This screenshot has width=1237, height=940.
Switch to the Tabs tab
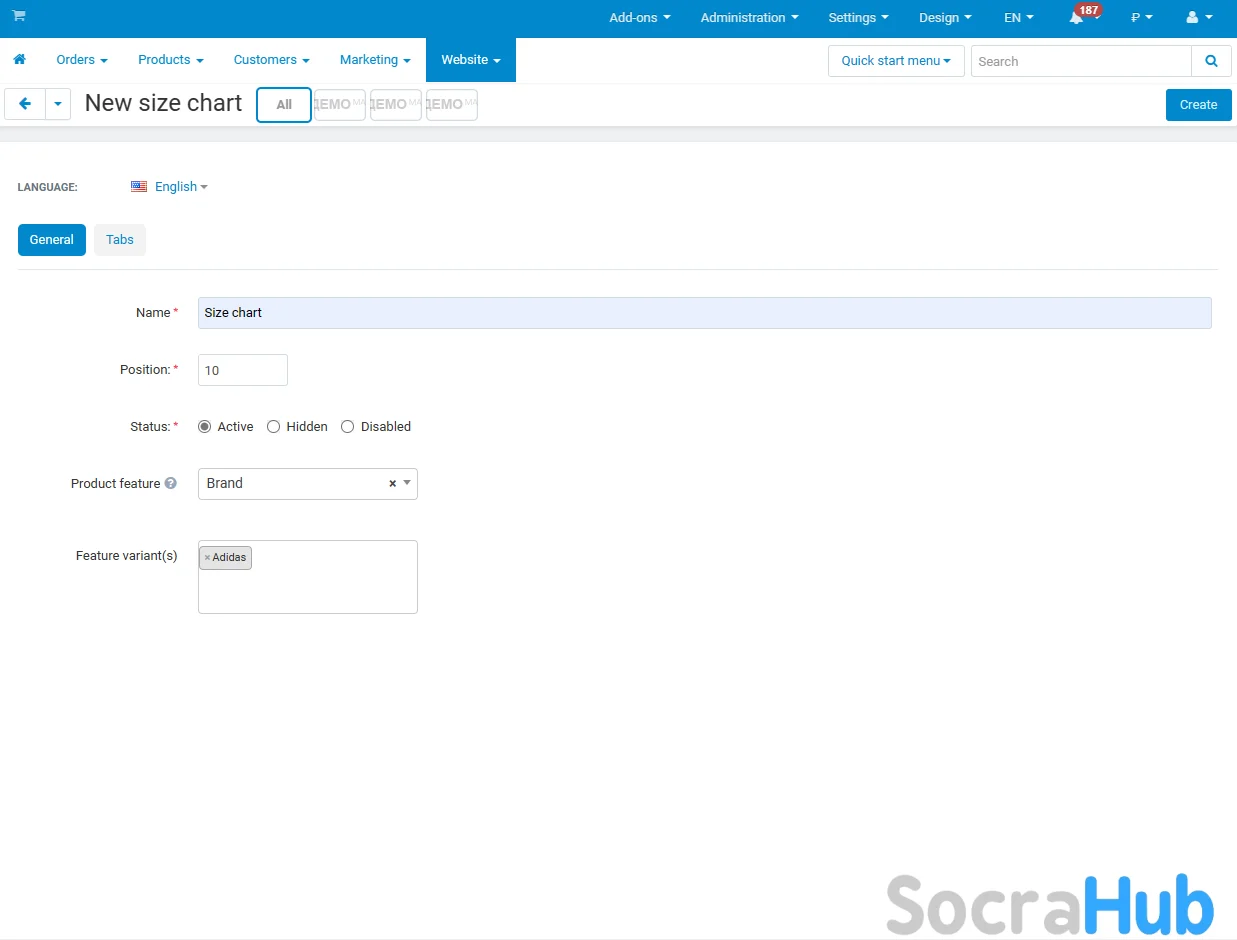[x=120, y=240]
